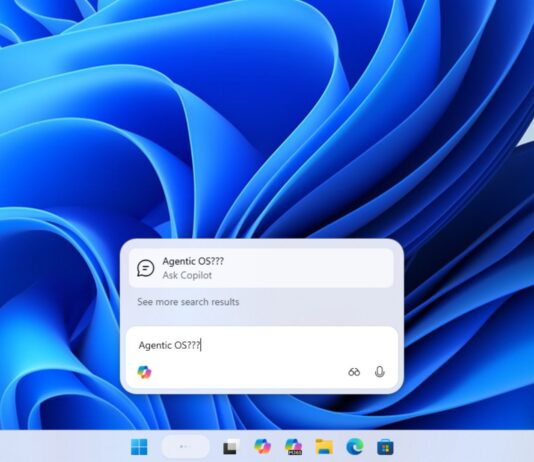This screenshot has width=534, height=462.
Task: Open Microsoft 365 Copilot taskbar icon
Action: 293,447
